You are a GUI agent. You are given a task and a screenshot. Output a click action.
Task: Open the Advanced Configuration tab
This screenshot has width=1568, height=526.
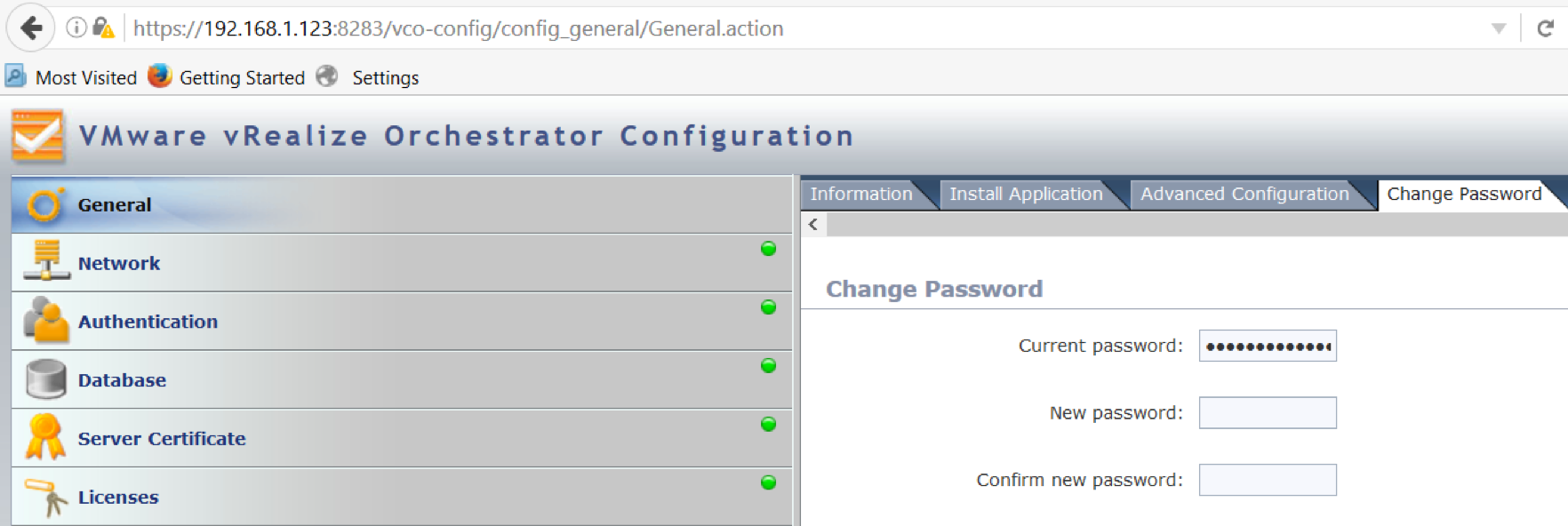[1244, 194]
